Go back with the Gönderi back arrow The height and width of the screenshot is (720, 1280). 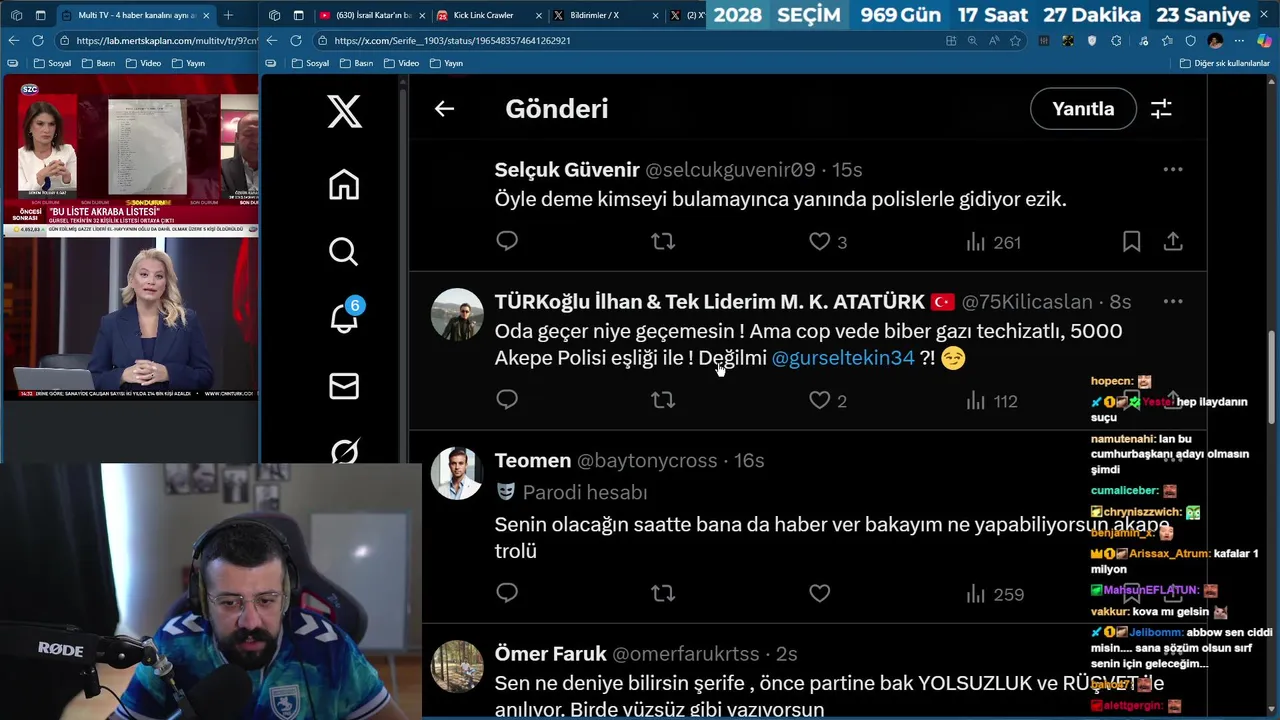click(444, 109)
